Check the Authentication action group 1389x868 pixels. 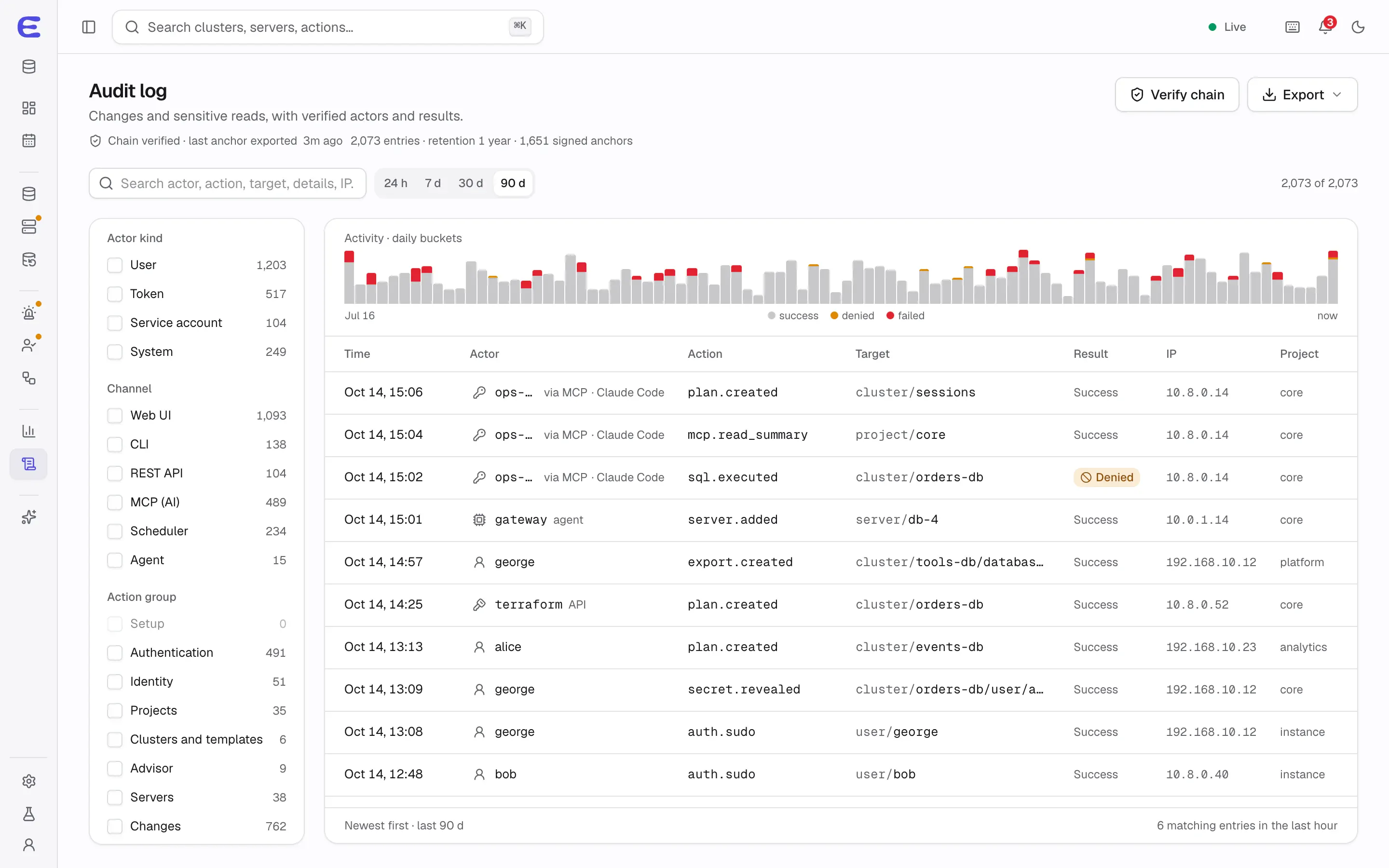115,653
